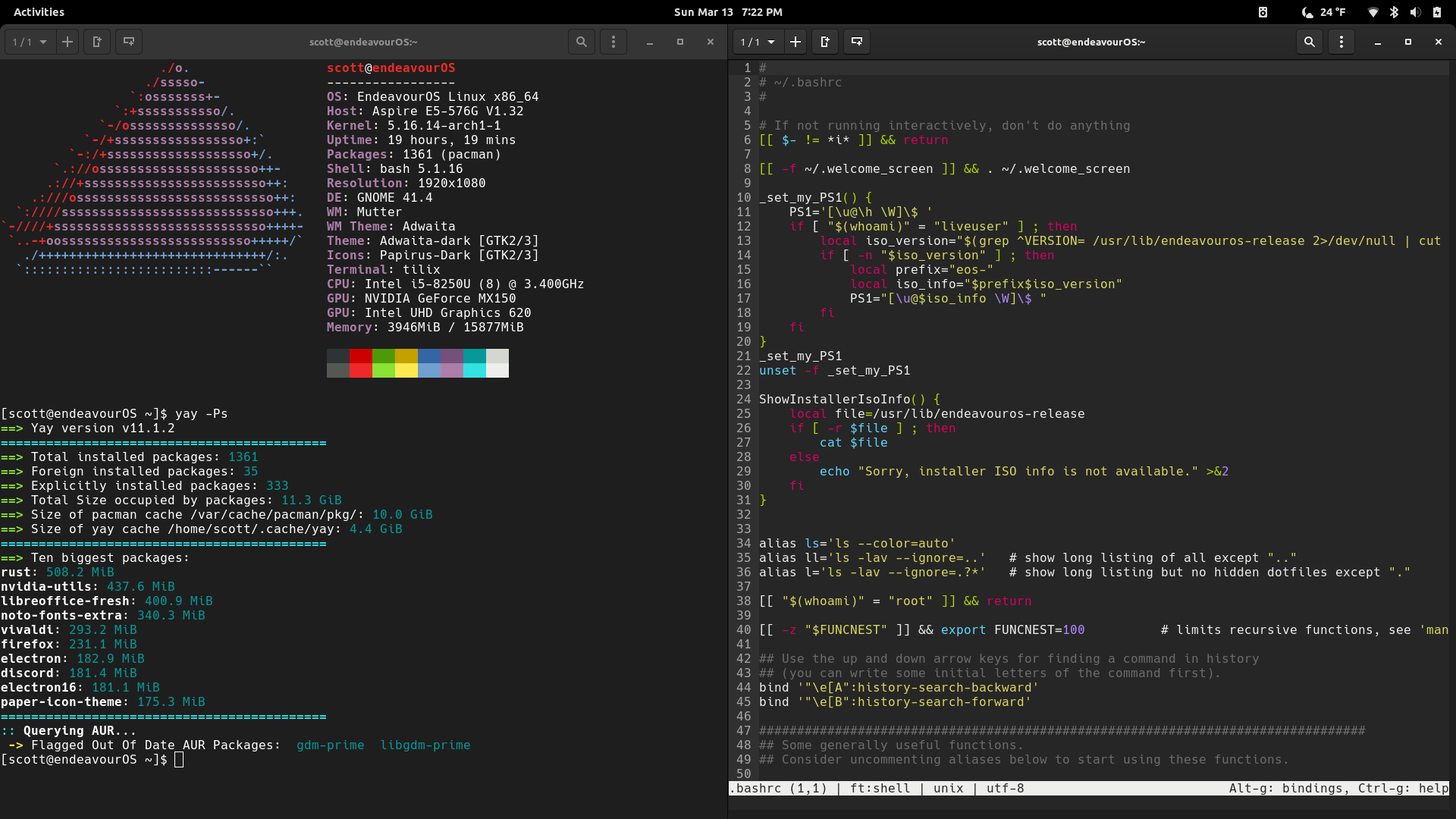
Task: Click the volume speaker icon
Action: 1415,12
